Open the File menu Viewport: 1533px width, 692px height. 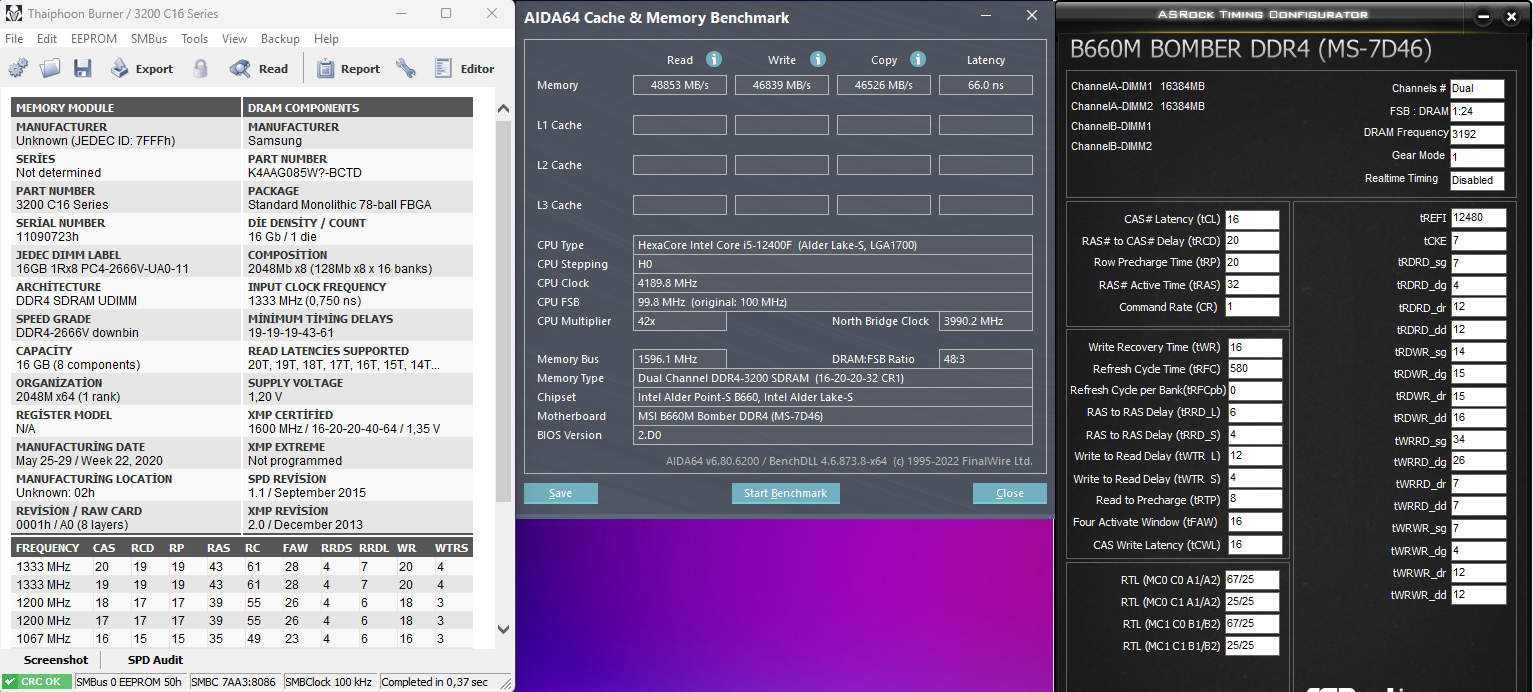coord(14,39)
